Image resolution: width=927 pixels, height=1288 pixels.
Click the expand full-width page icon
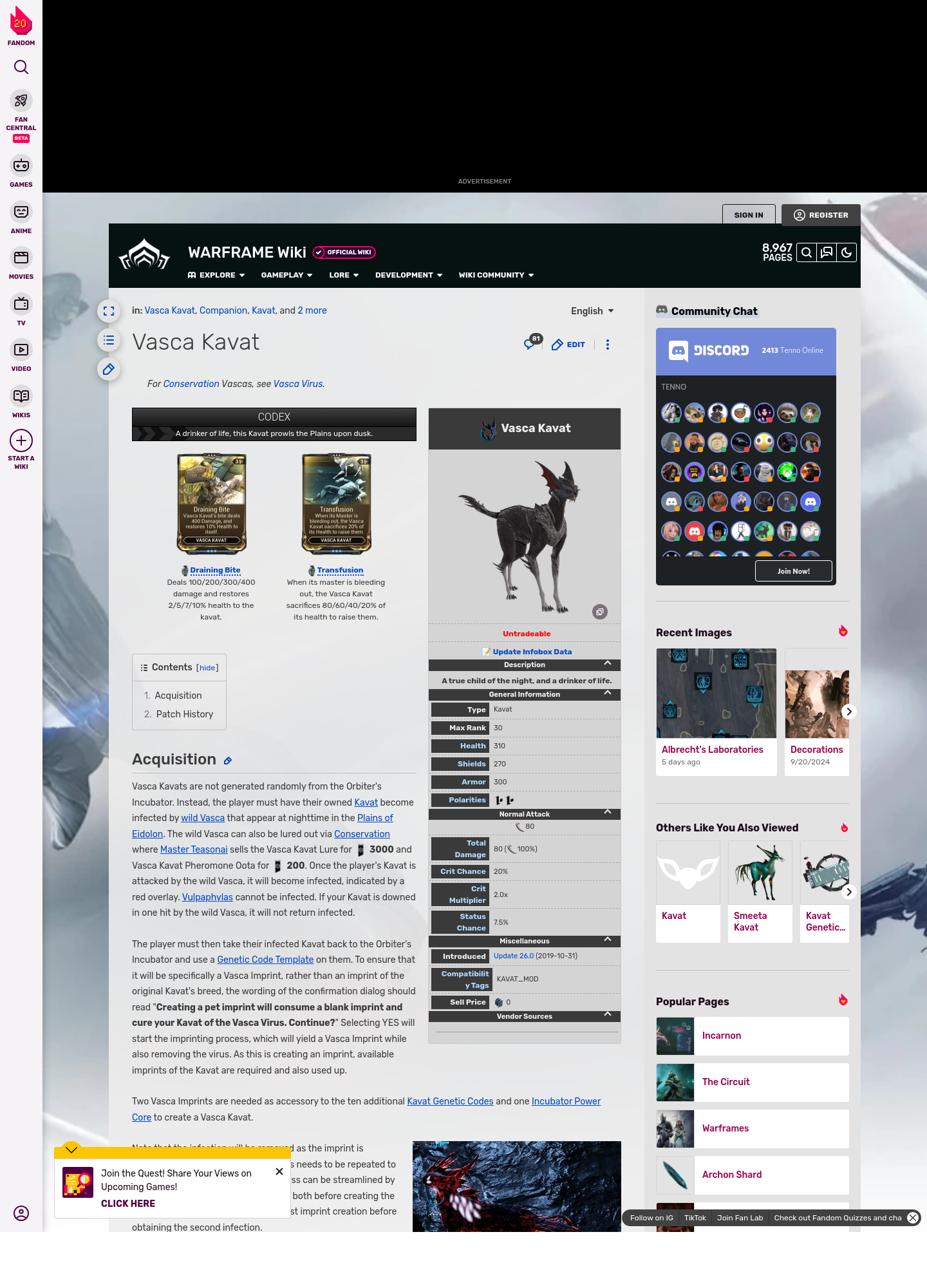109,311
